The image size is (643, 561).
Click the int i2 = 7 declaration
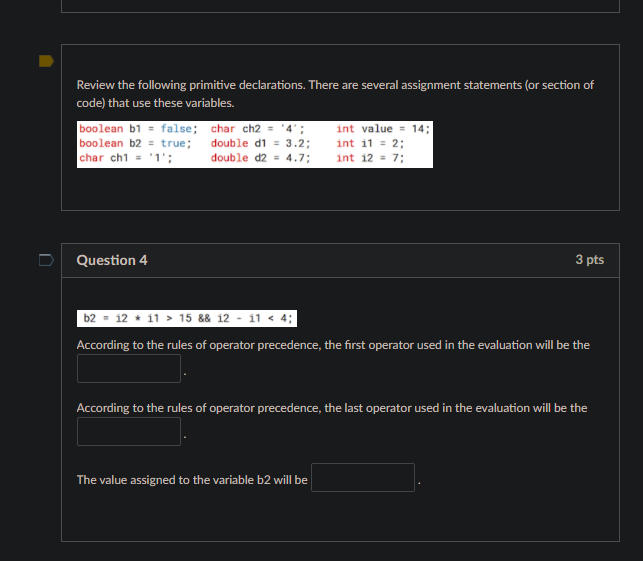pos(370,158)
